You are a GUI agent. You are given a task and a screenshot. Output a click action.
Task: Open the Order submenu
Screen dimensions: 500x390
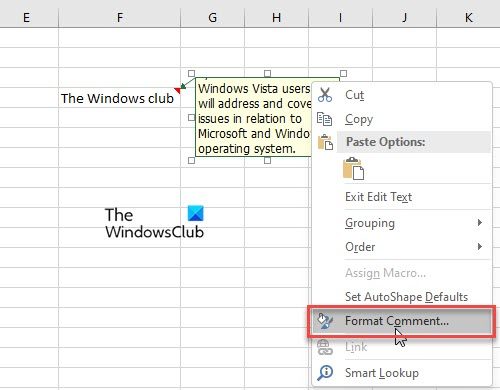tap(402, 247)
